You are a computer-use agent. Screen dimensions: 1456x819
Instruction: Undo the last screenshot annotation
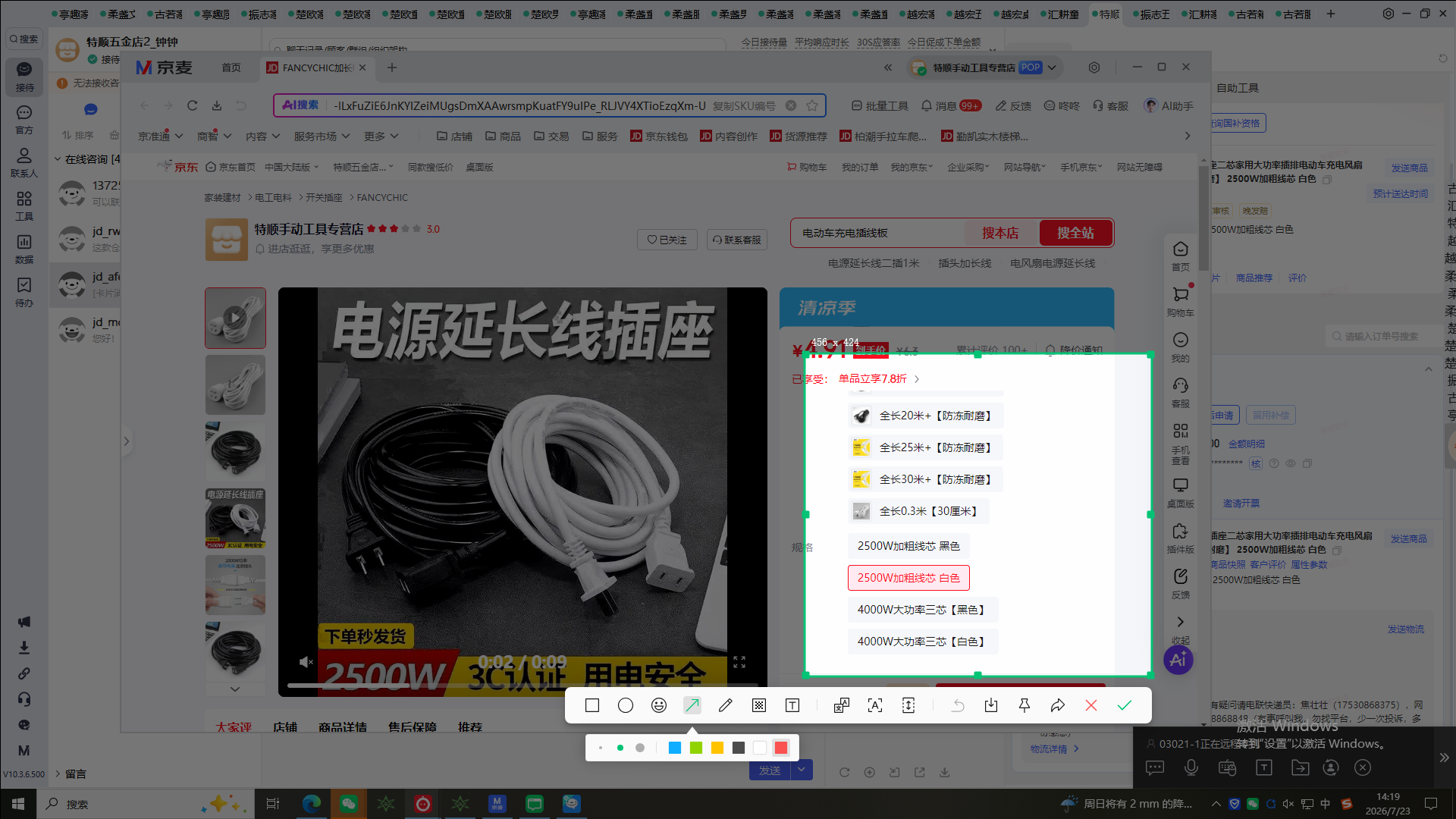click(958, 705)
